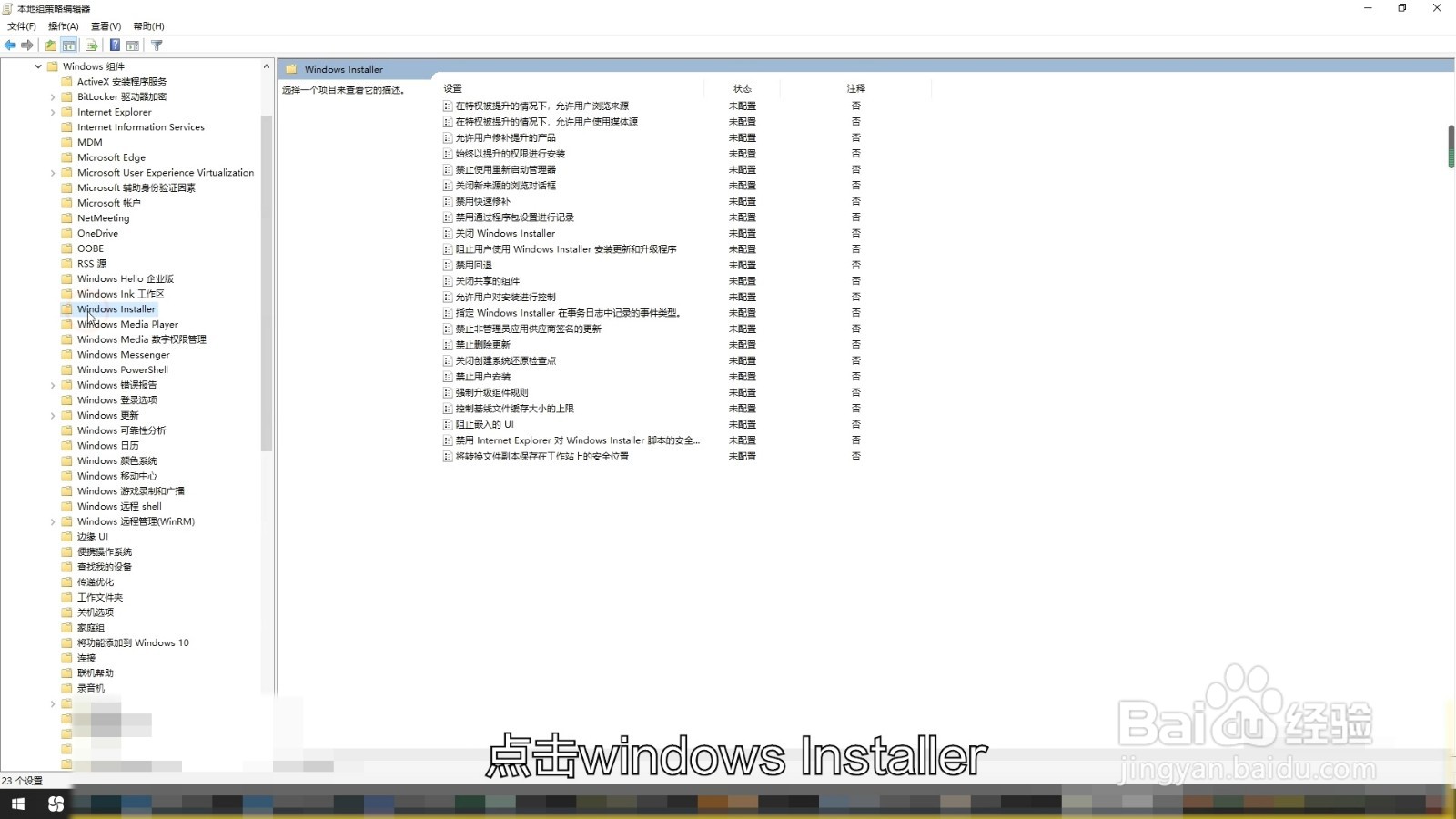Select policy 禁止用户安装
The height and width of the screenshot is (819, 1456).
tap(483, 377)
